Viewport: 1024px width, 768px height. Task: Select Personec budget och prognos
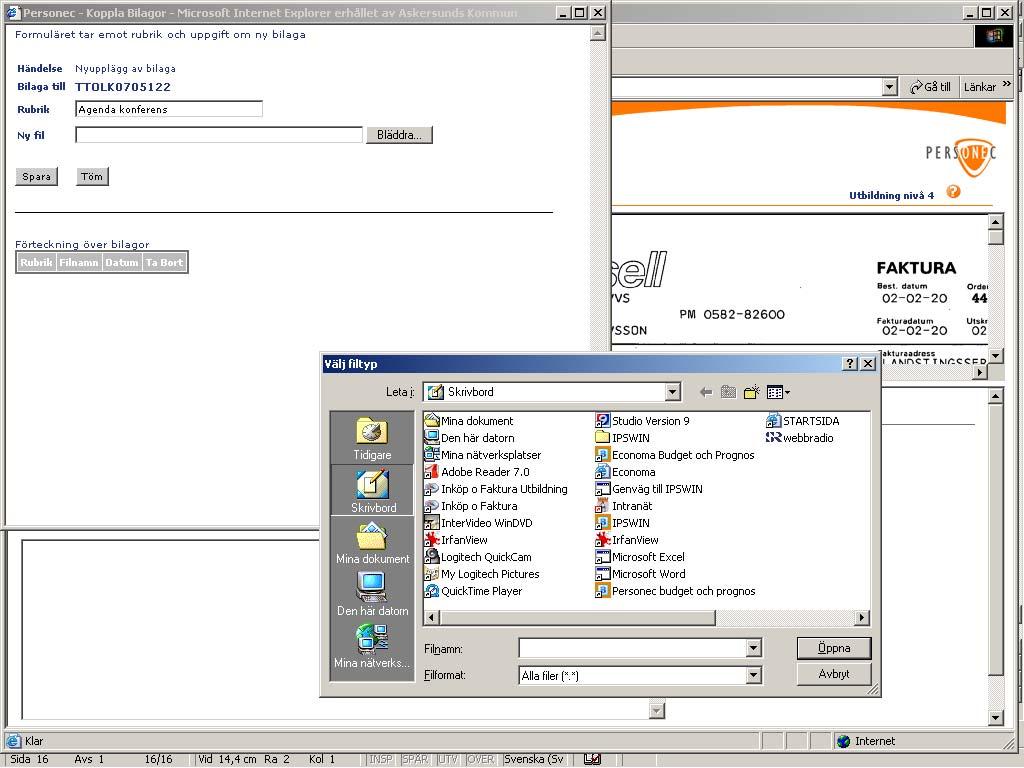pos(675,590)
